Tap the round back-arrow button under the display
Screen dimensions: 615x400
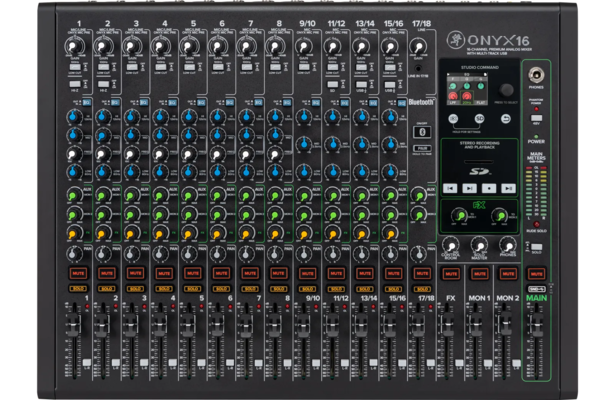point(506,118)
